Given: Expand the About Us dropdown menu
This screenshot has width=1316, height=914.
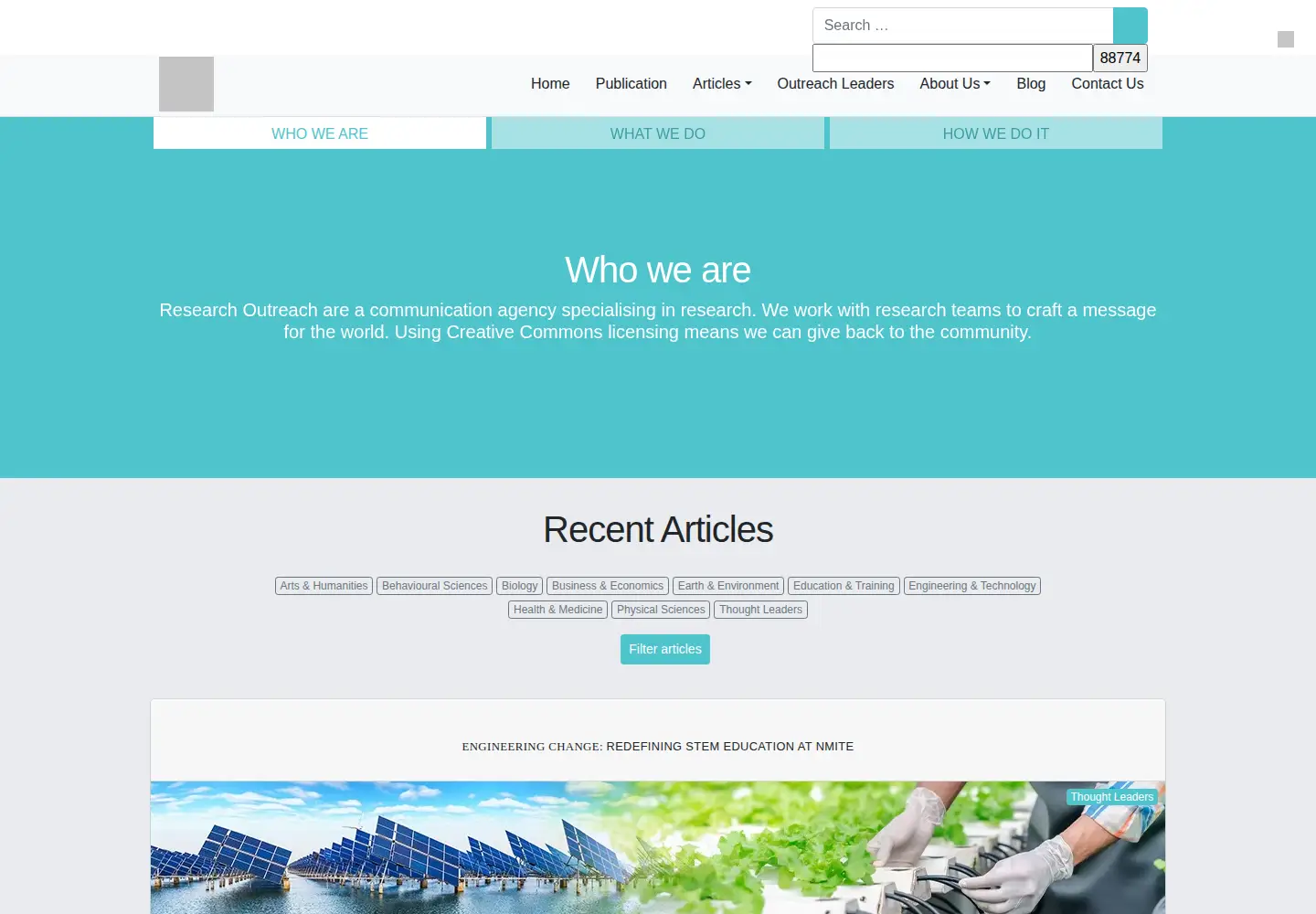Looking at the screenshot, I should 955,83.
